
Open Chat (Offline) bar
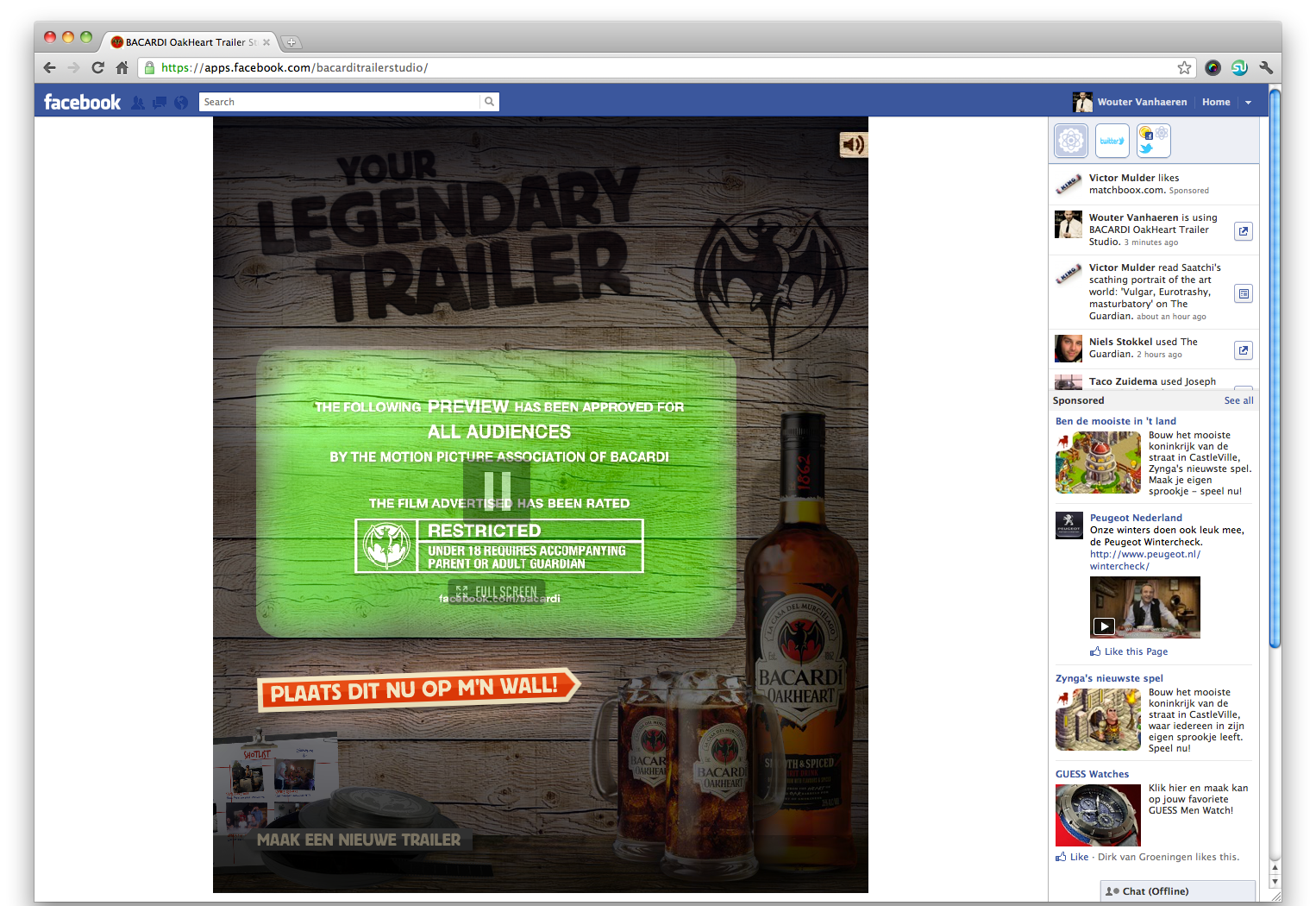1178,891
